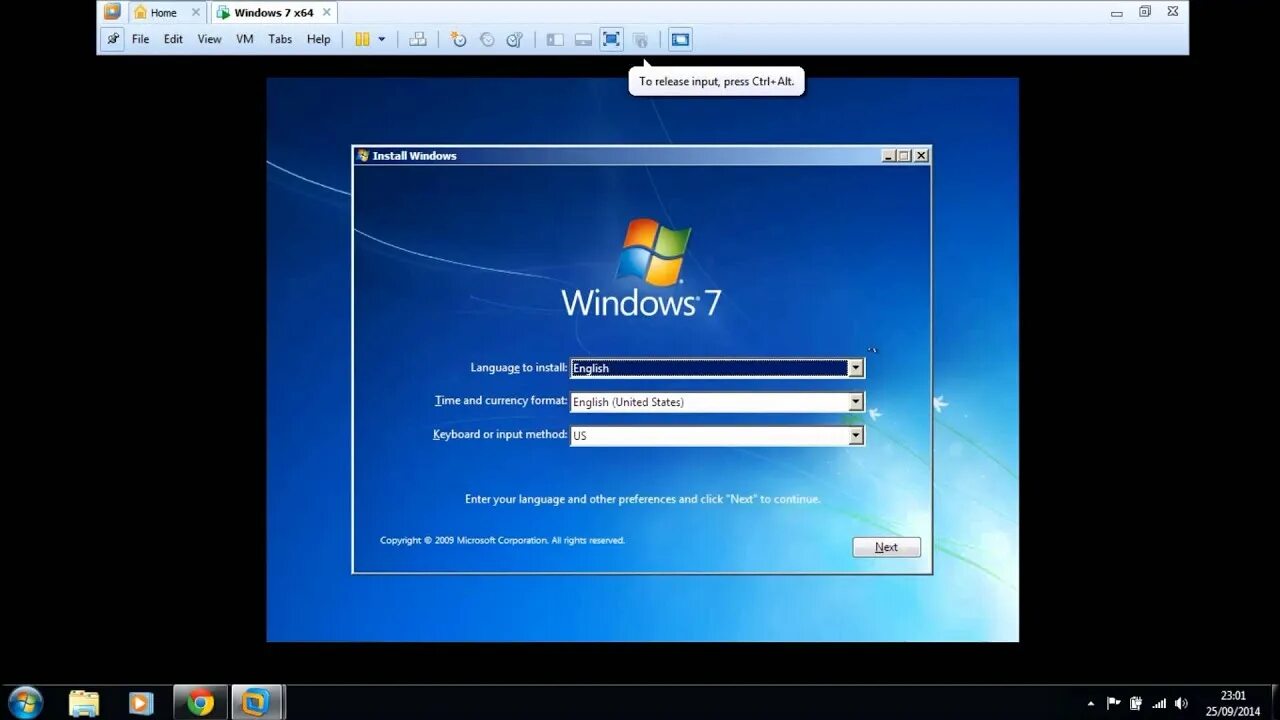Open the VM menu
1280x720 pixels.
[x=244, y=39]
